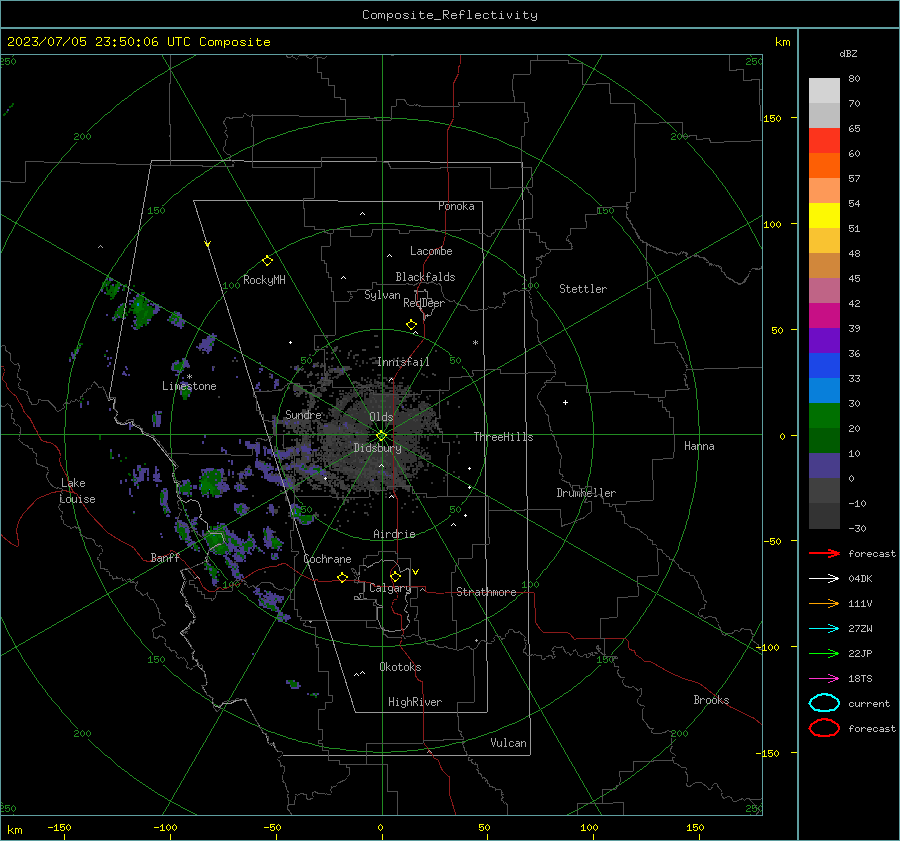Screen dimensions: 900x841
Task: Click the green reflectivity cell north of Banff
Action: click(212, 482)
